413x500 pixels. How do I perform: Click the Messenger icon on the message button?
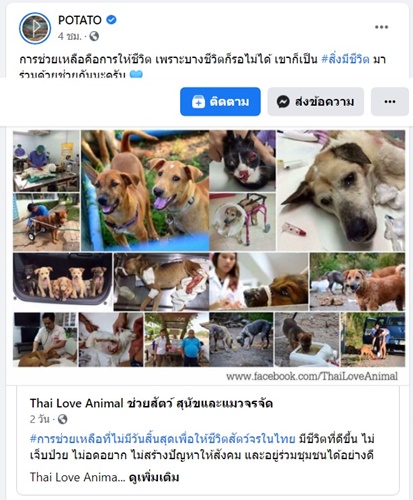[283, 102]
